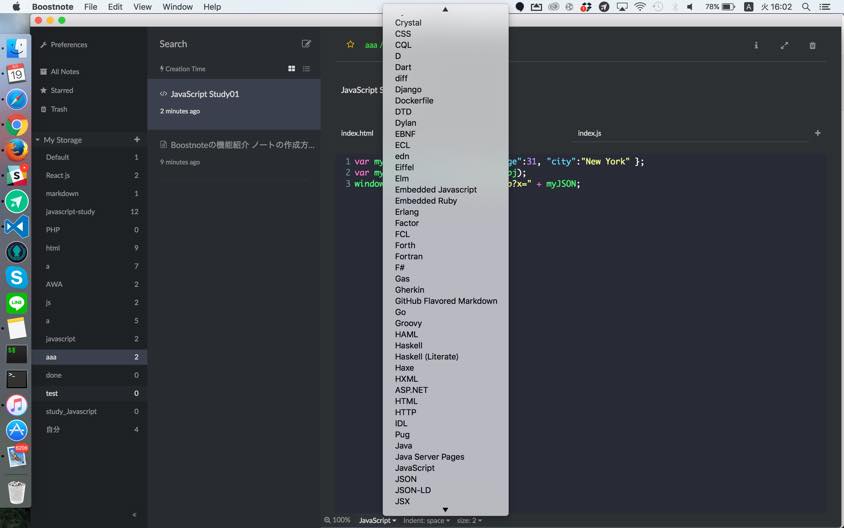Image resolution: width=844 pixels, height=528 pixels.
Task: Move note to trash using the trash icon
Action: click(x=812, y=45)
